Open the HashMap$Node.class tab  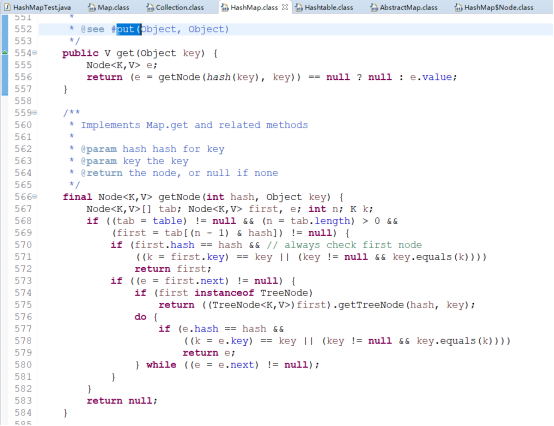coord(498,7)
